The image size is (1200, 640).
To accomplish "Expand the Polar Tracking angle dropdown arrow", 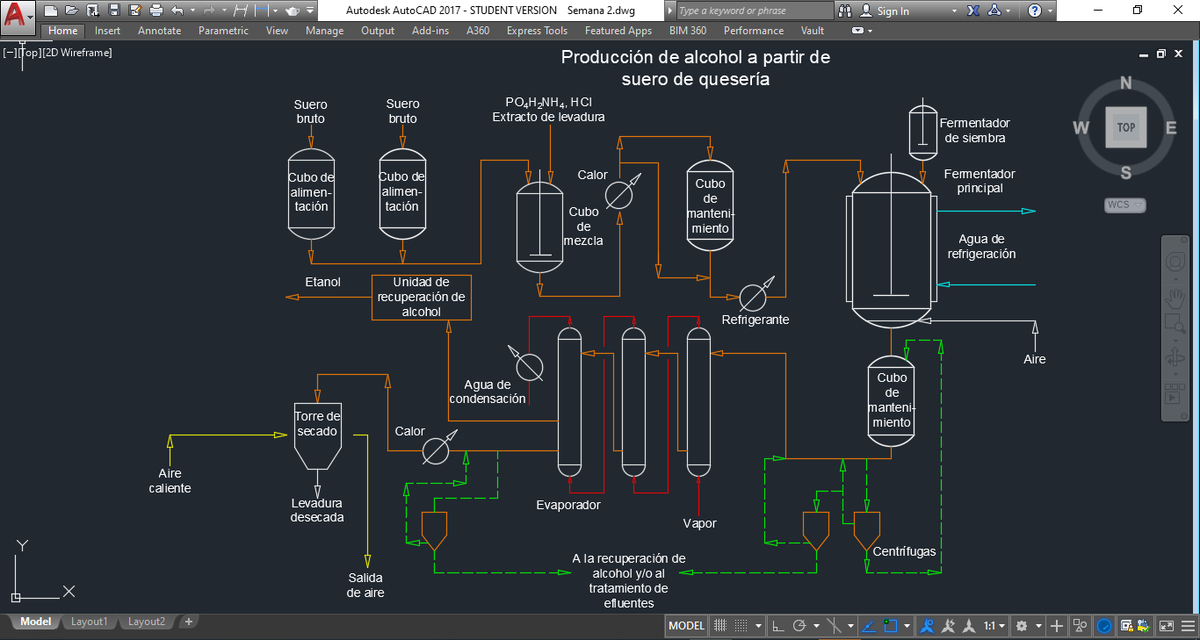I will pos(816,625).
